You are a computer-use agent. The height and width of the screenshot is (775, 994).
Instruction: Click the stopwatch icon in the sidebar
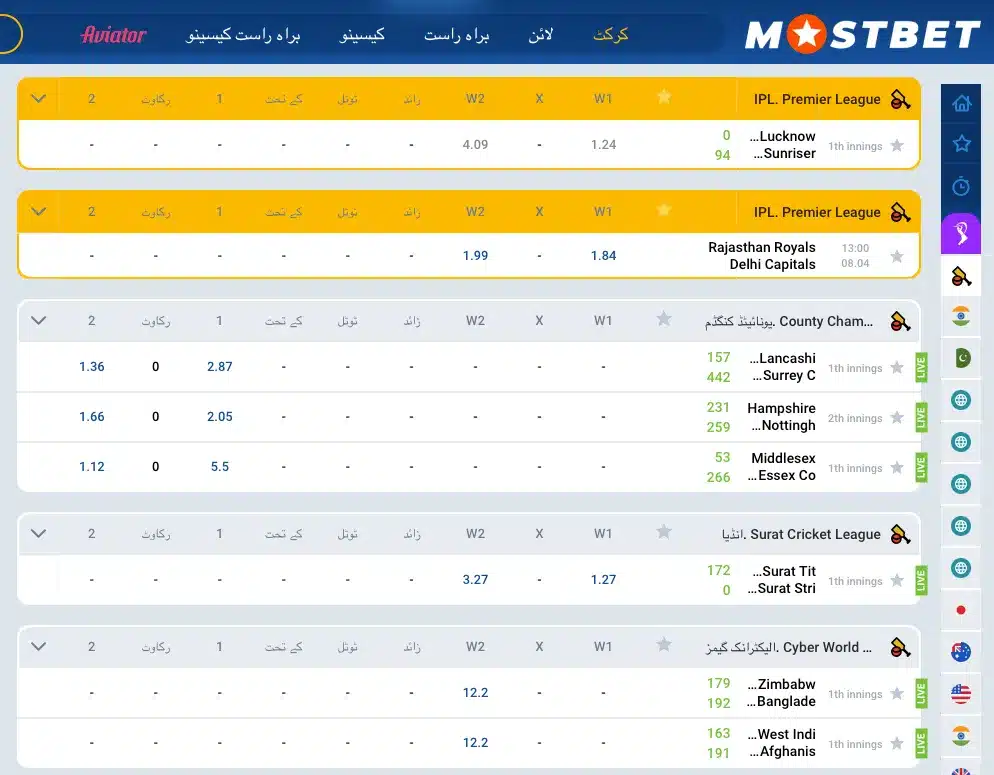(x=961, y=186)
